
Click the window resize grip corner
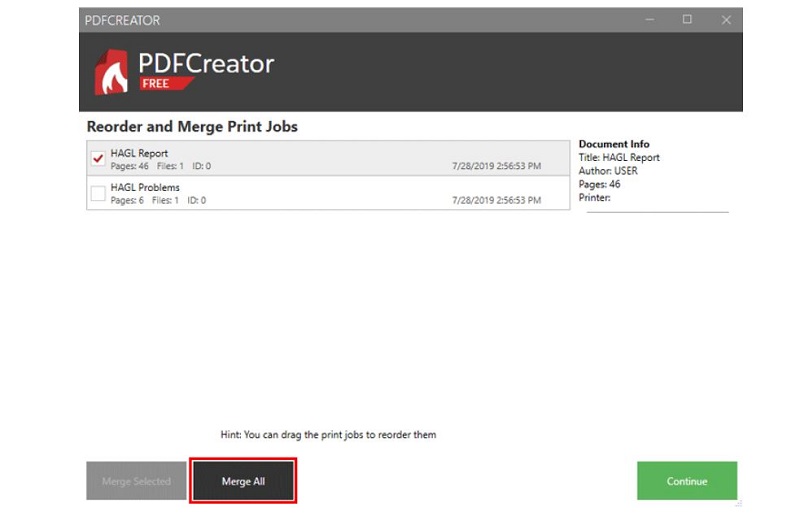click(x=738, y=504)
